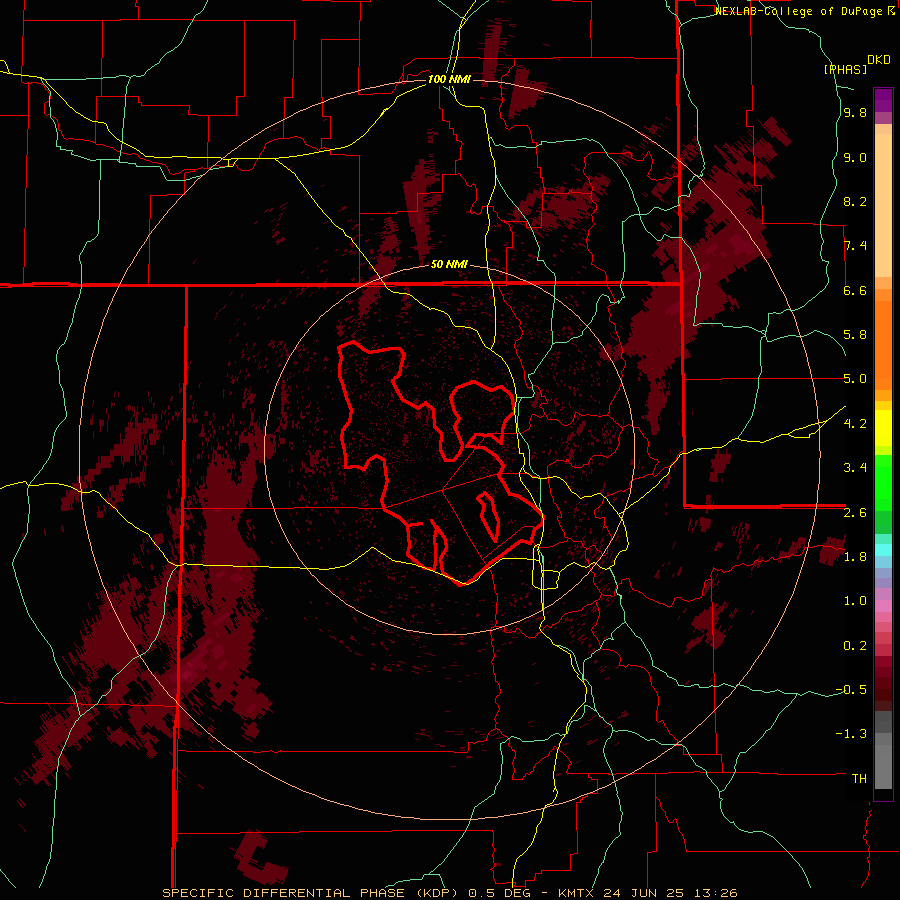Click the 0.2 legend value

click(x=855, y=646)
